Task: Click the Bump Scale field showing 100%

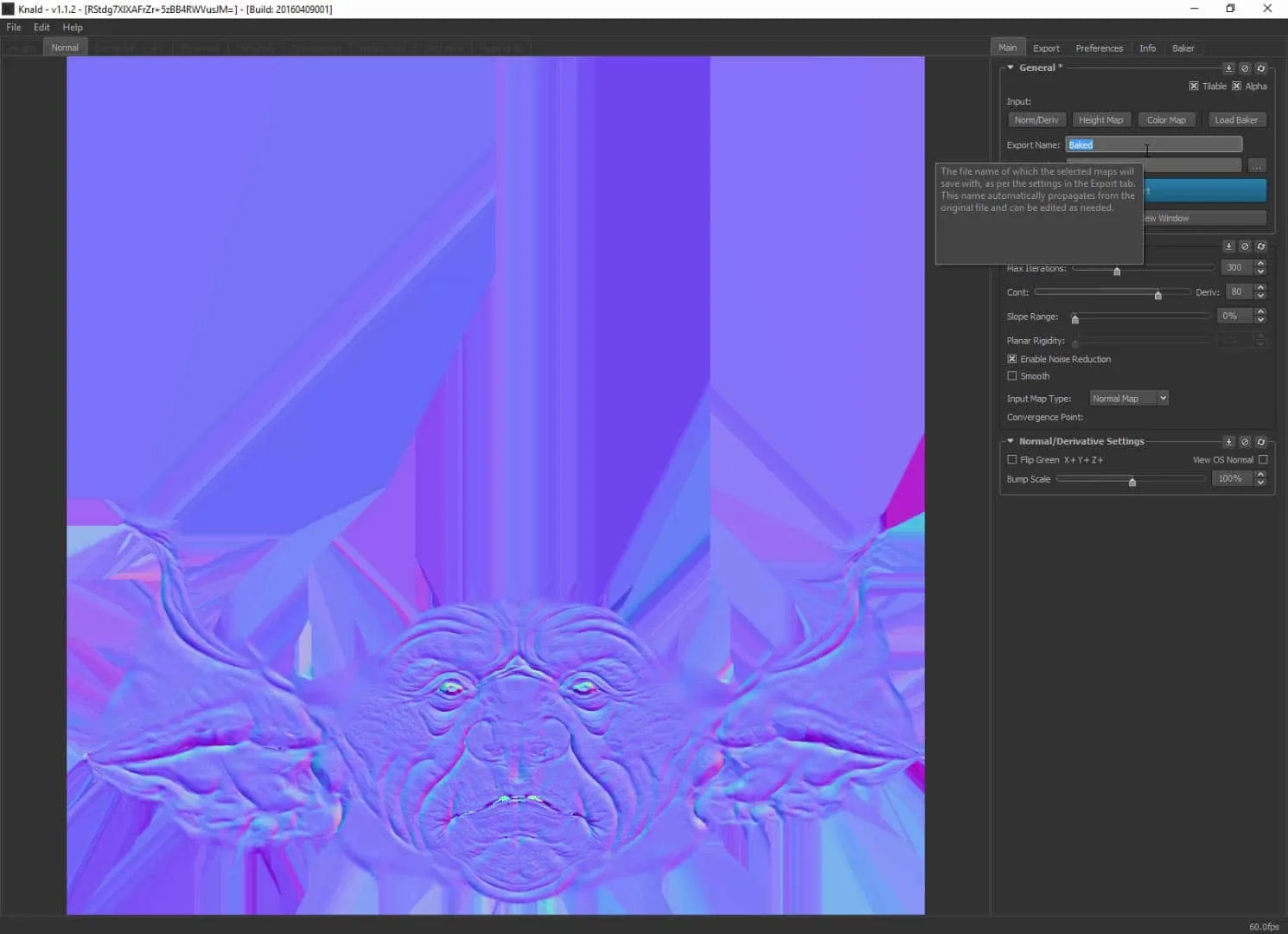Action: click(1232, 479)
